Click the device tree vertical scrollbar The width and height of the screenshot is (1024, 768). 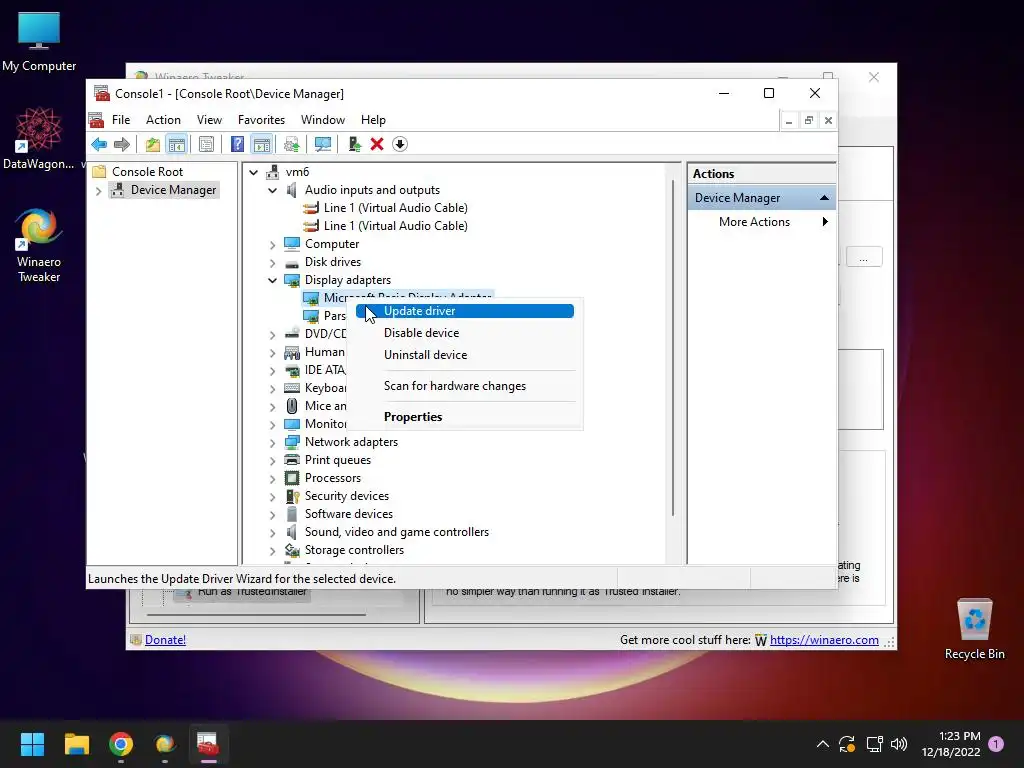tap(673, 347)
